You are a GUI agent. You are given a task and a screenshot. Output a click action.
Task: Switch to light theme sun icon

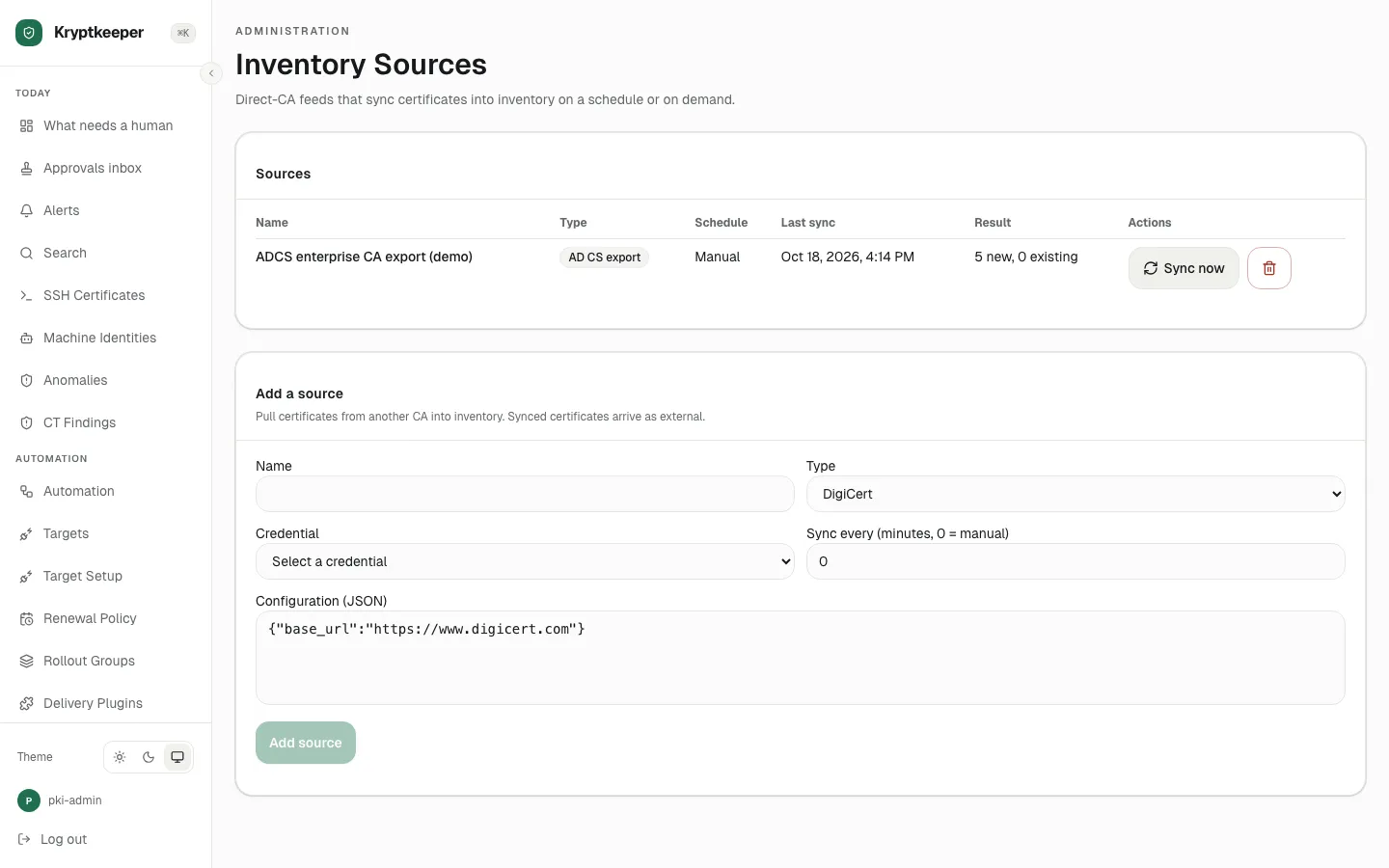120,757
